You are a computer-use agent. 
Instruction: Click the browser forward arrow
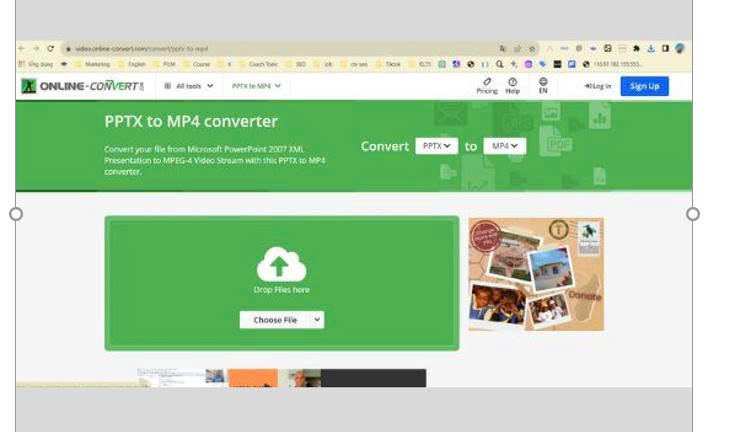[36, 48]
